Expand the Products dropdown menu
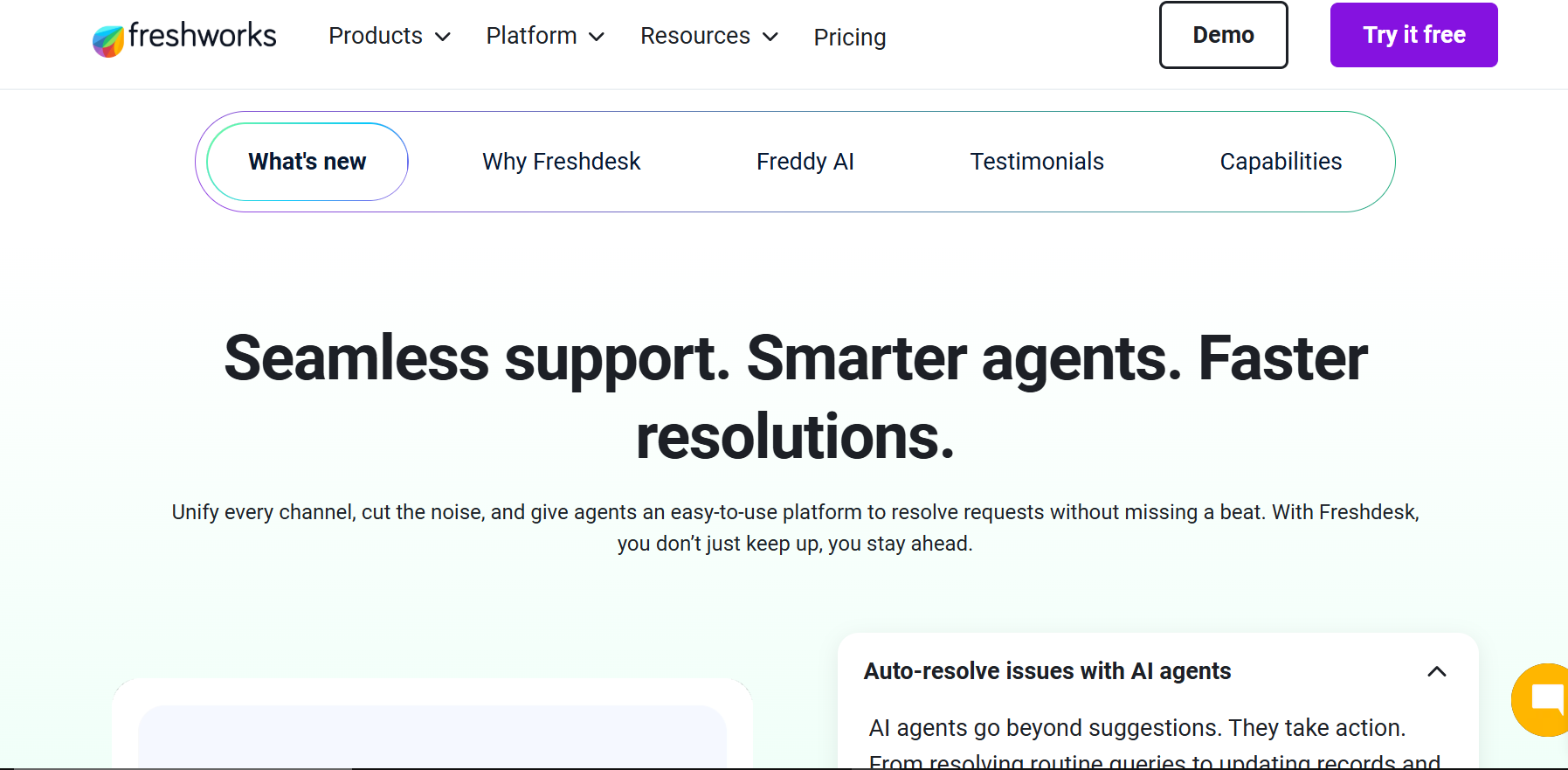1568x770 pixels. click(390, 36)
